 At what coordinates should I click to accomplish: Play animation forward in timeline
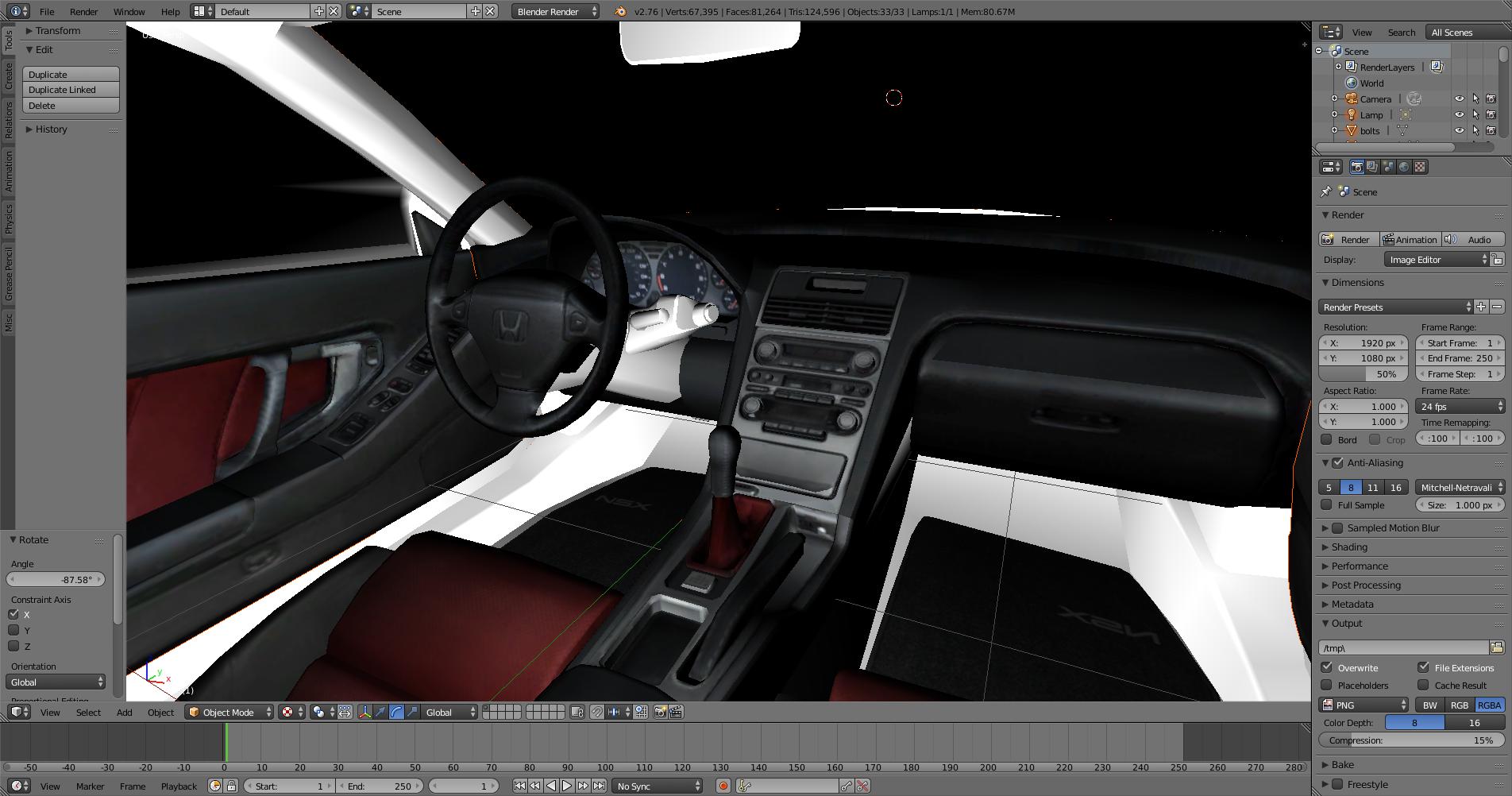[567, 786]
